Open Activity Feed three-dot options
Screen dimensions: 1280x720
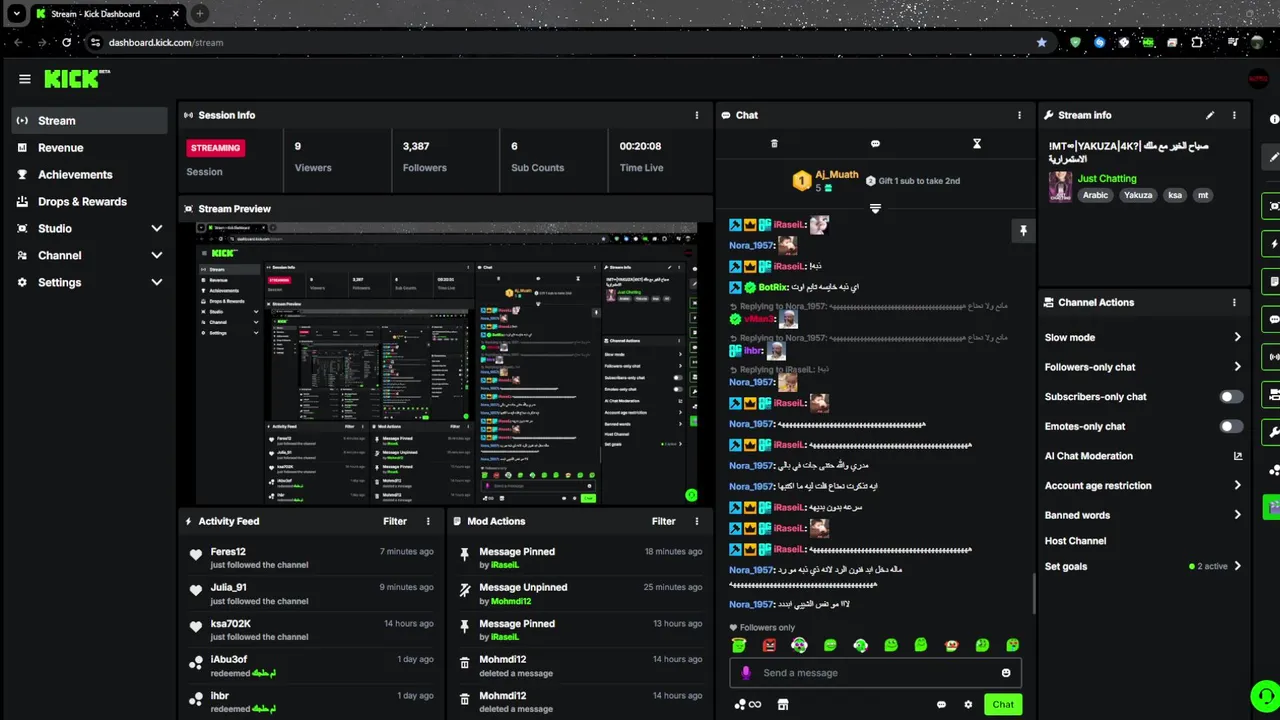[428, 521]
